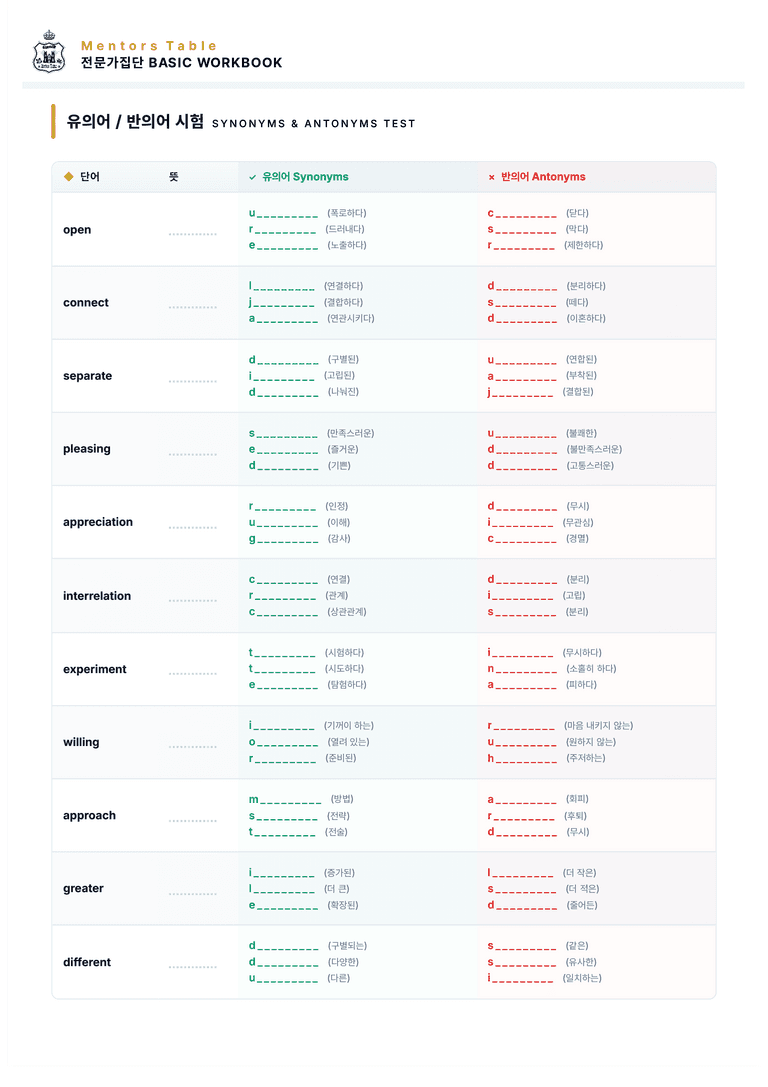This screenshot has width=768, height=1087.
Task: Click the synonym blank hinted (감사) for appreciation
Action: (x=283, y=539)
